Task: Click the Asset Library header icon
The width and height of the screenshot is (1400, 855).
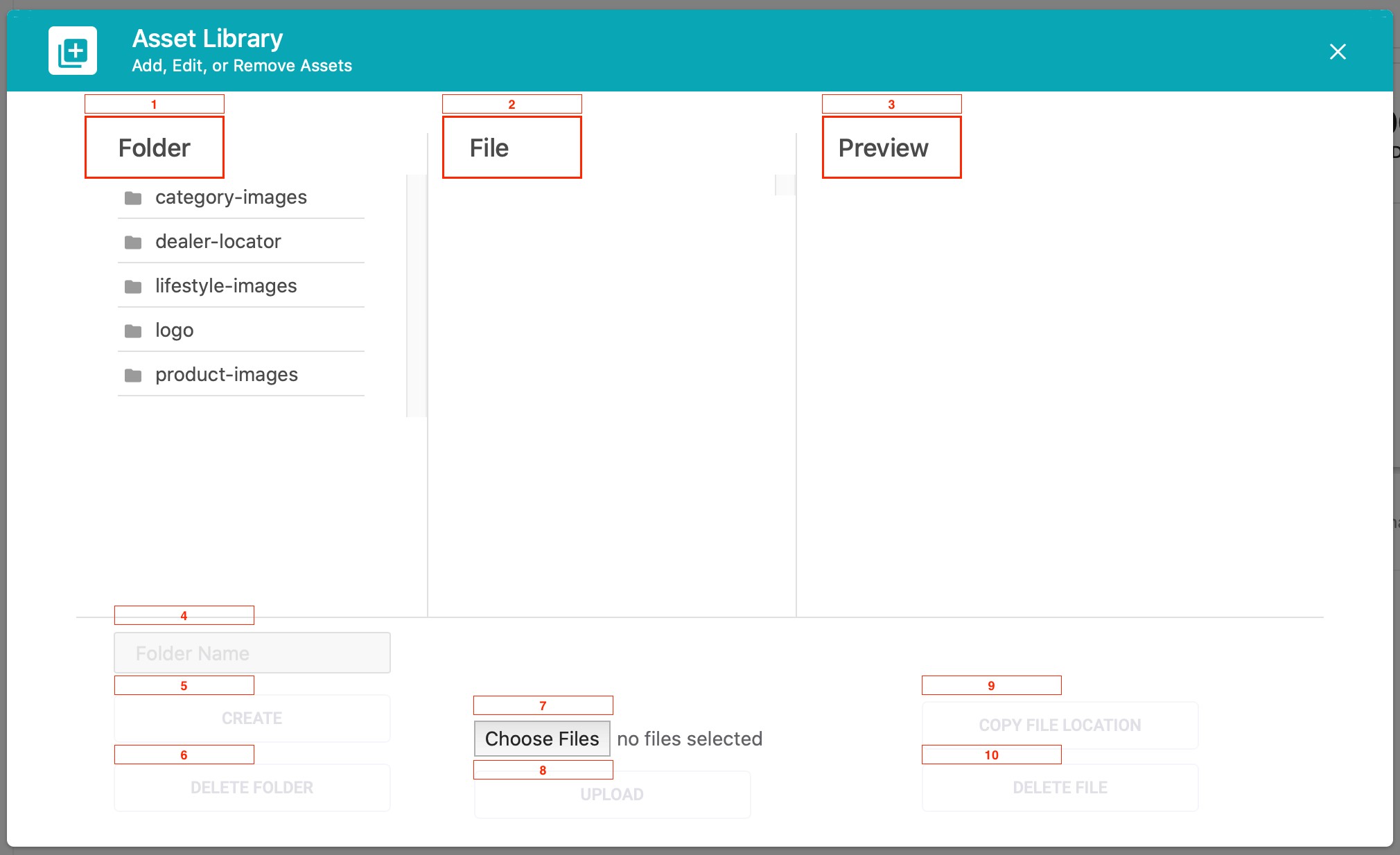Action: (73, 51)
